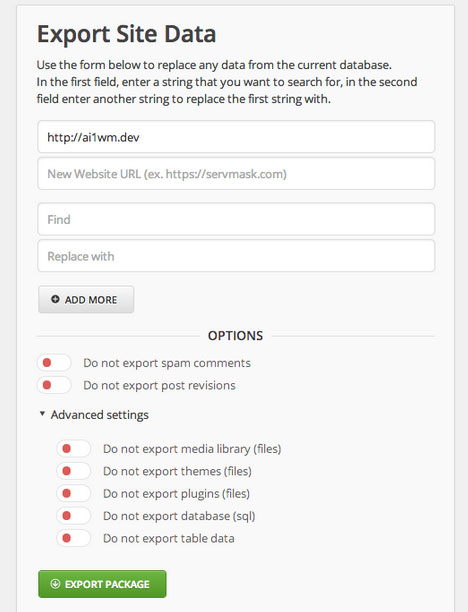Switch on Do not export plugins

pyautogui.click(x=74, y=493)
